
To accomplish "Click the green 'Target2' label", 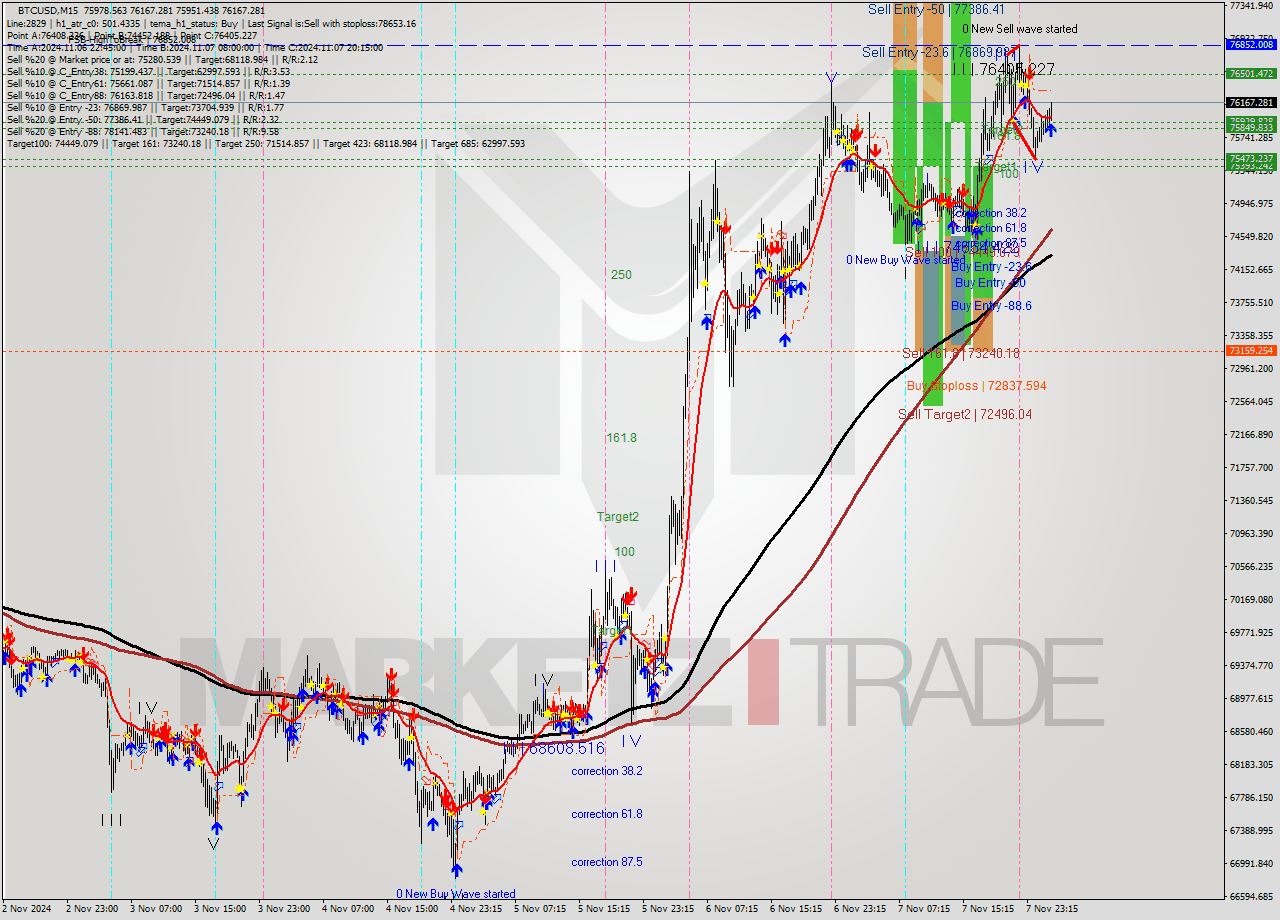I will (618, 517).
